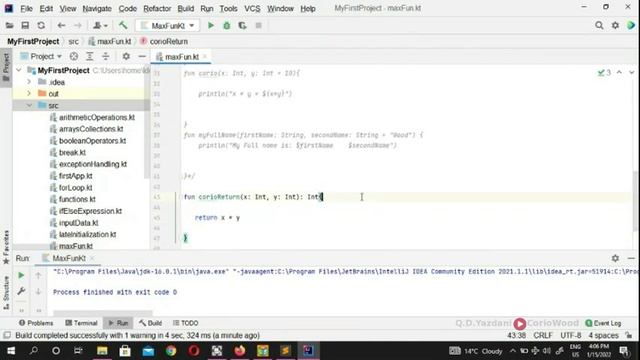
Task: Navigate back with the left arrow icon
Action: coord(61,25)
